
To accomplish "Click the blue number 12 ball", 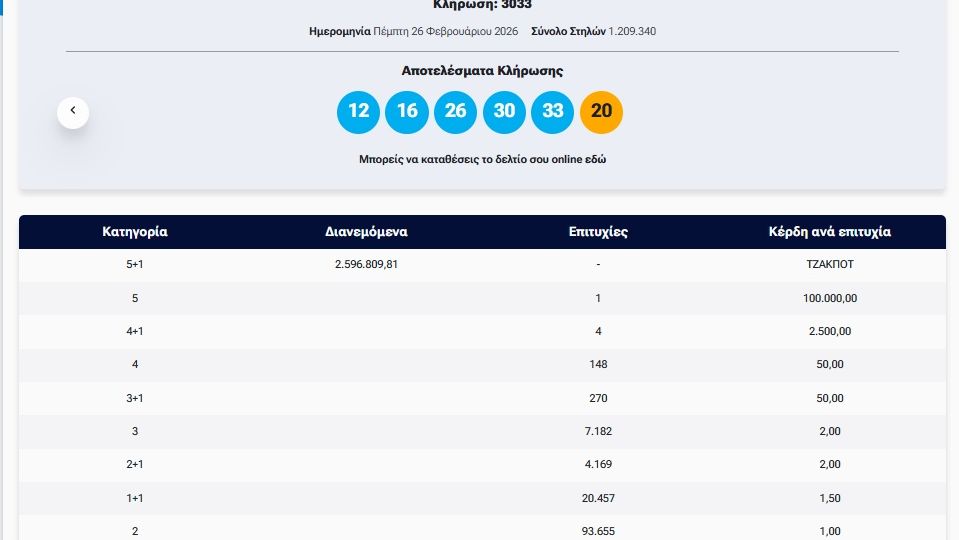I will pyautogui.click(x=358, y=111).
